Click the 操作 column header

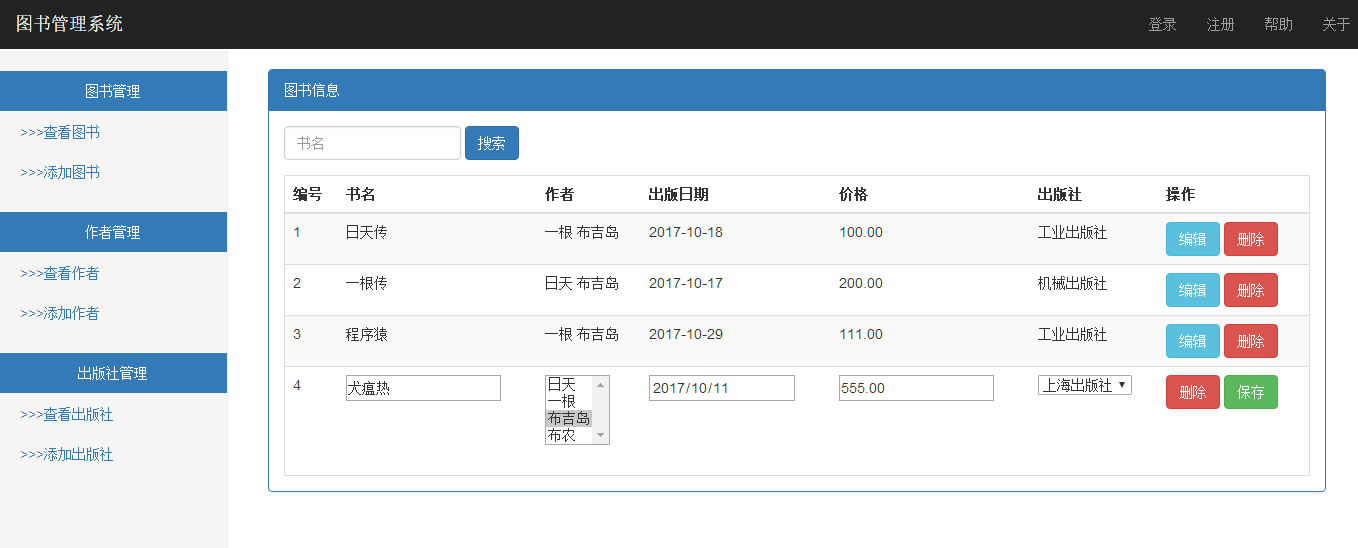(x=1181, y=194)
